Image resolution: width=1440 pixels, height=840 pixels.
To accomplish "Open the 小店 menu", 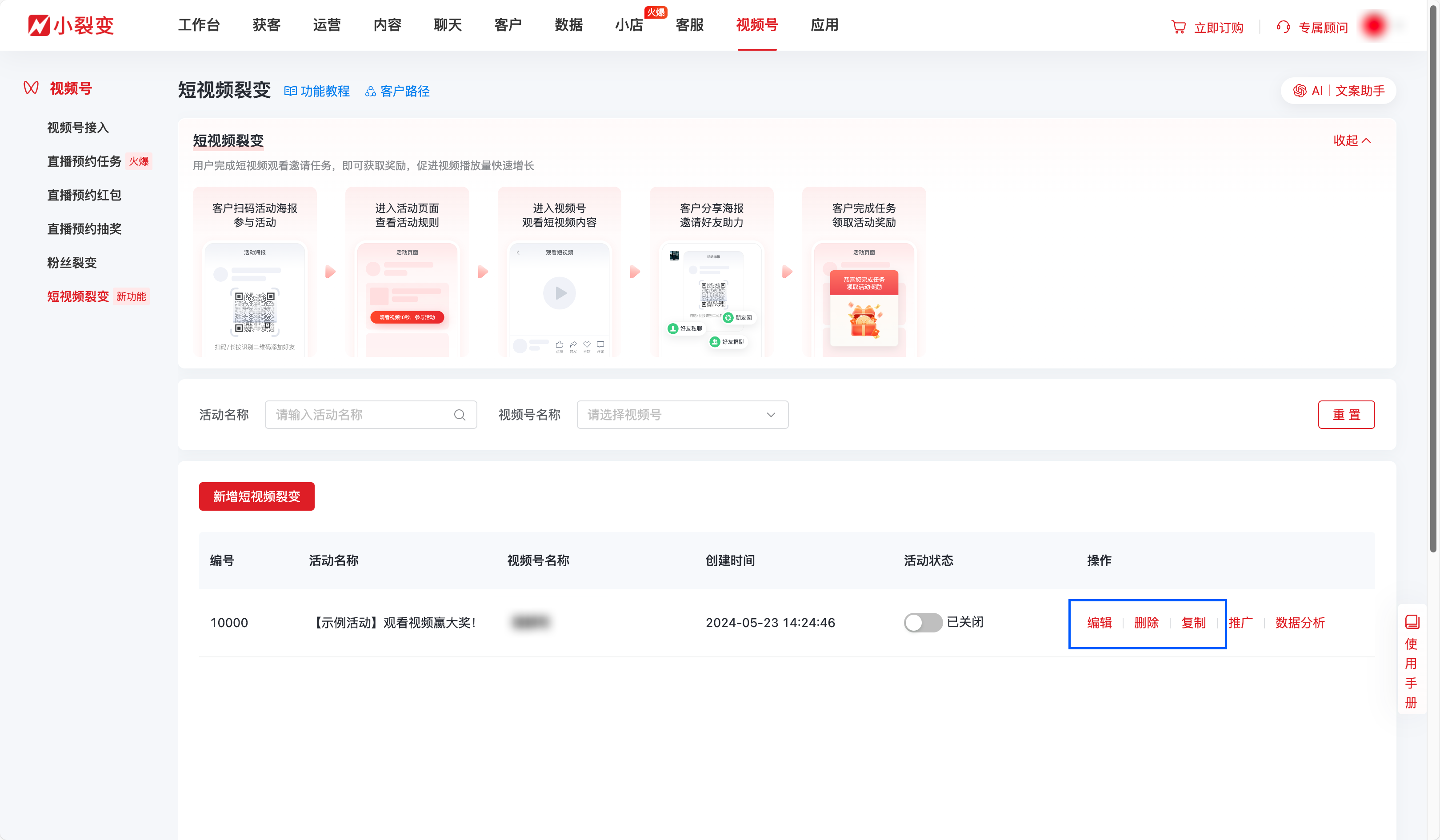I will (629, 25).
